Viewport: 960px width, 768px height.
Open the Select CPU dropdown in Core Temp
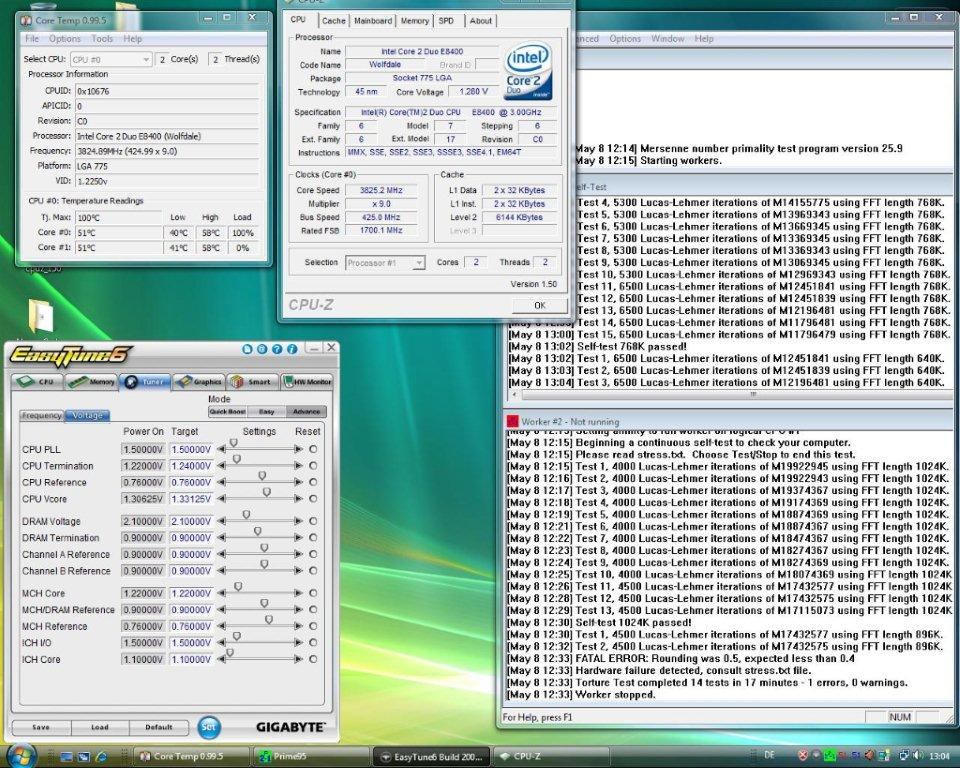click(x=111, y=59)
